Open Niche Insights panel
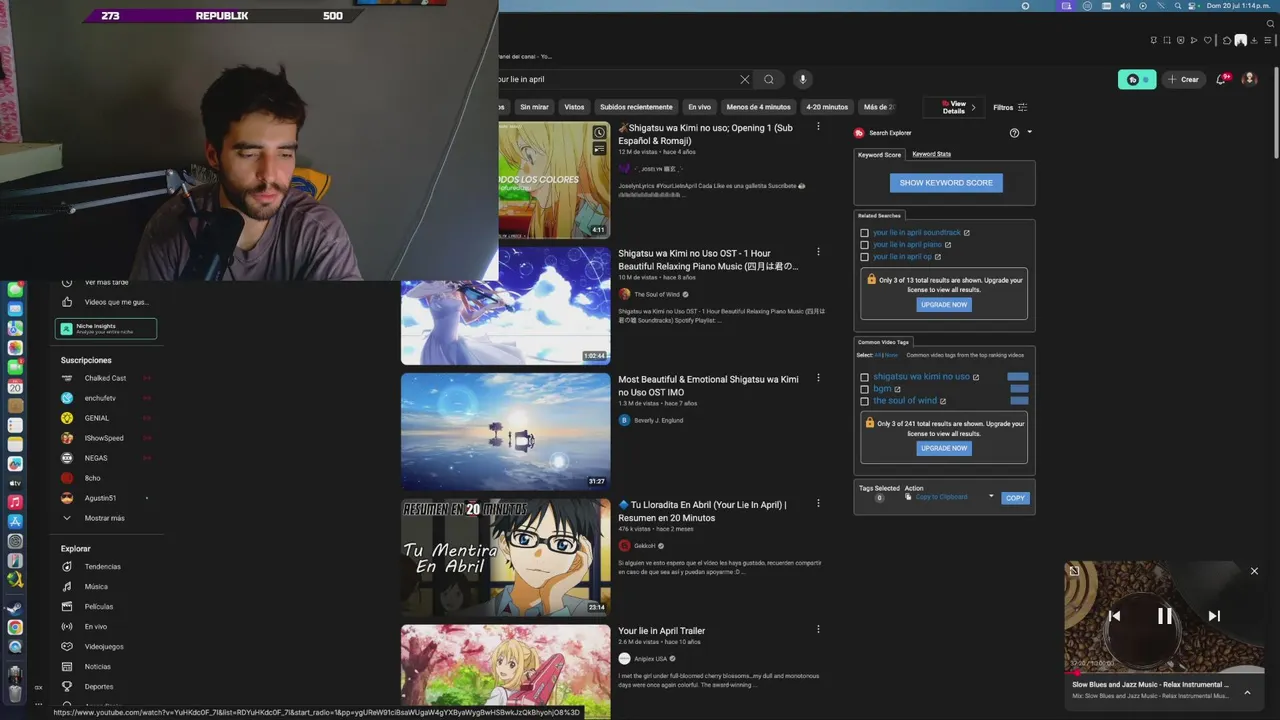Viewport: 1280px width, 720px height. [106, 328]
